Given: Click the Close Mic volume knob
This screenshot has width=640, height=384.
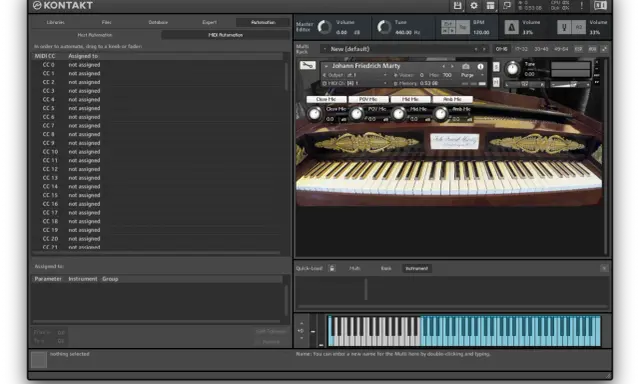Looking at the screenshot, I should coord(314,114).
